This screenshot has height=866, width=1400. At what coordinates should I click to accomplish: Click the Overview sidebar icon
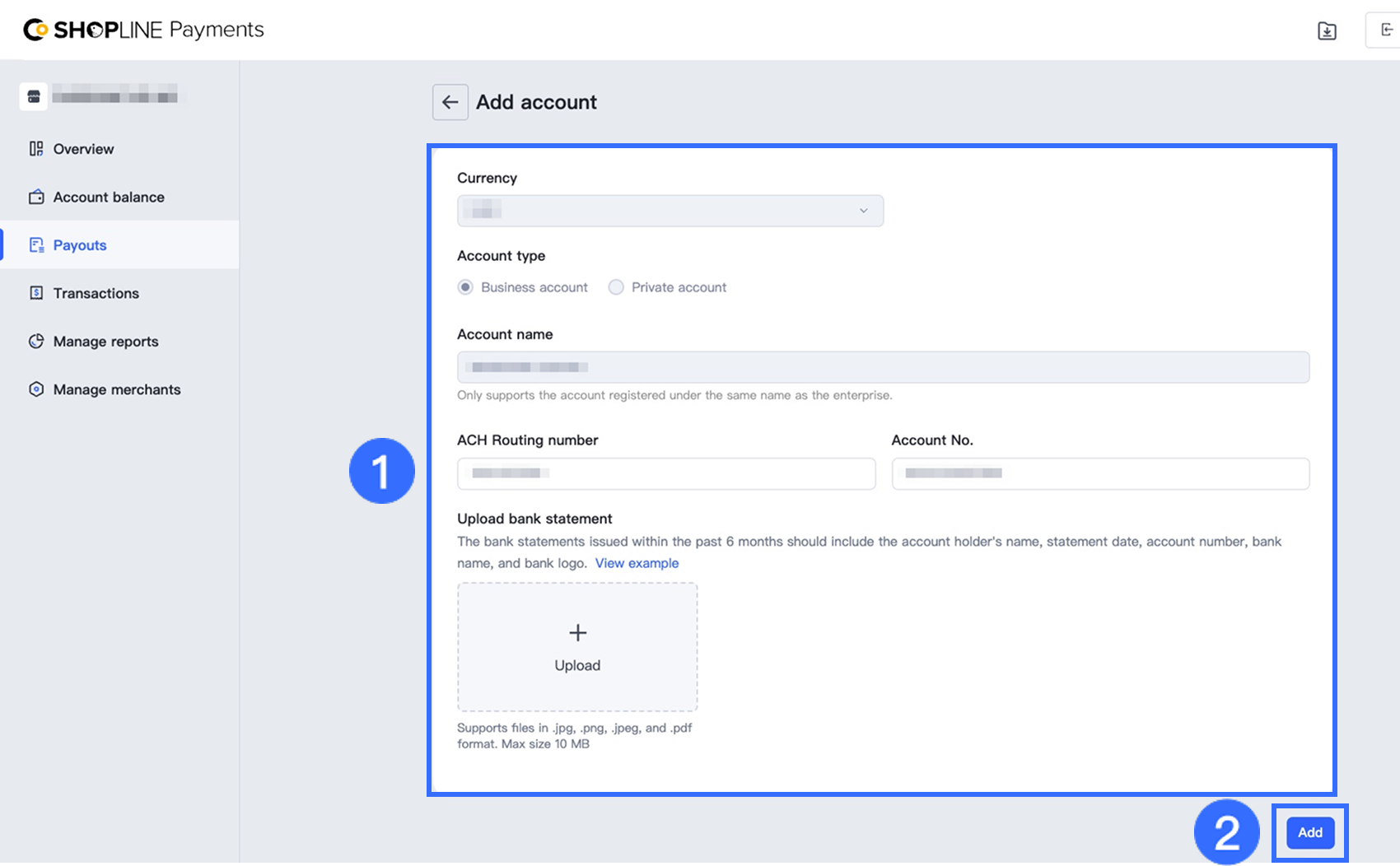(x=36, y=149)
